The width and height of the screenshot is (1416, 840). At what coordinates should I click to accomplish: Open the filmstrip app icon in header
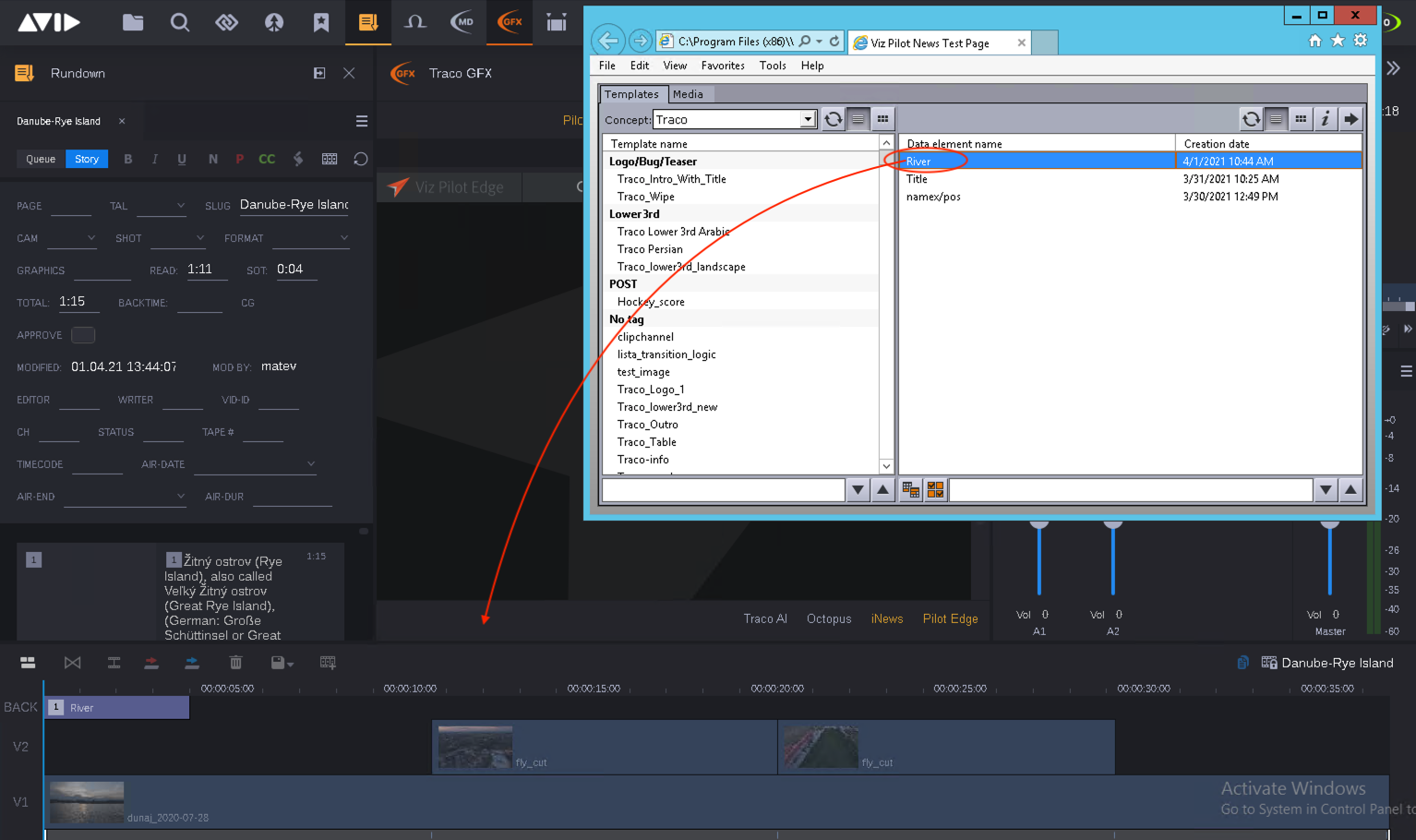tap(557, 22)
